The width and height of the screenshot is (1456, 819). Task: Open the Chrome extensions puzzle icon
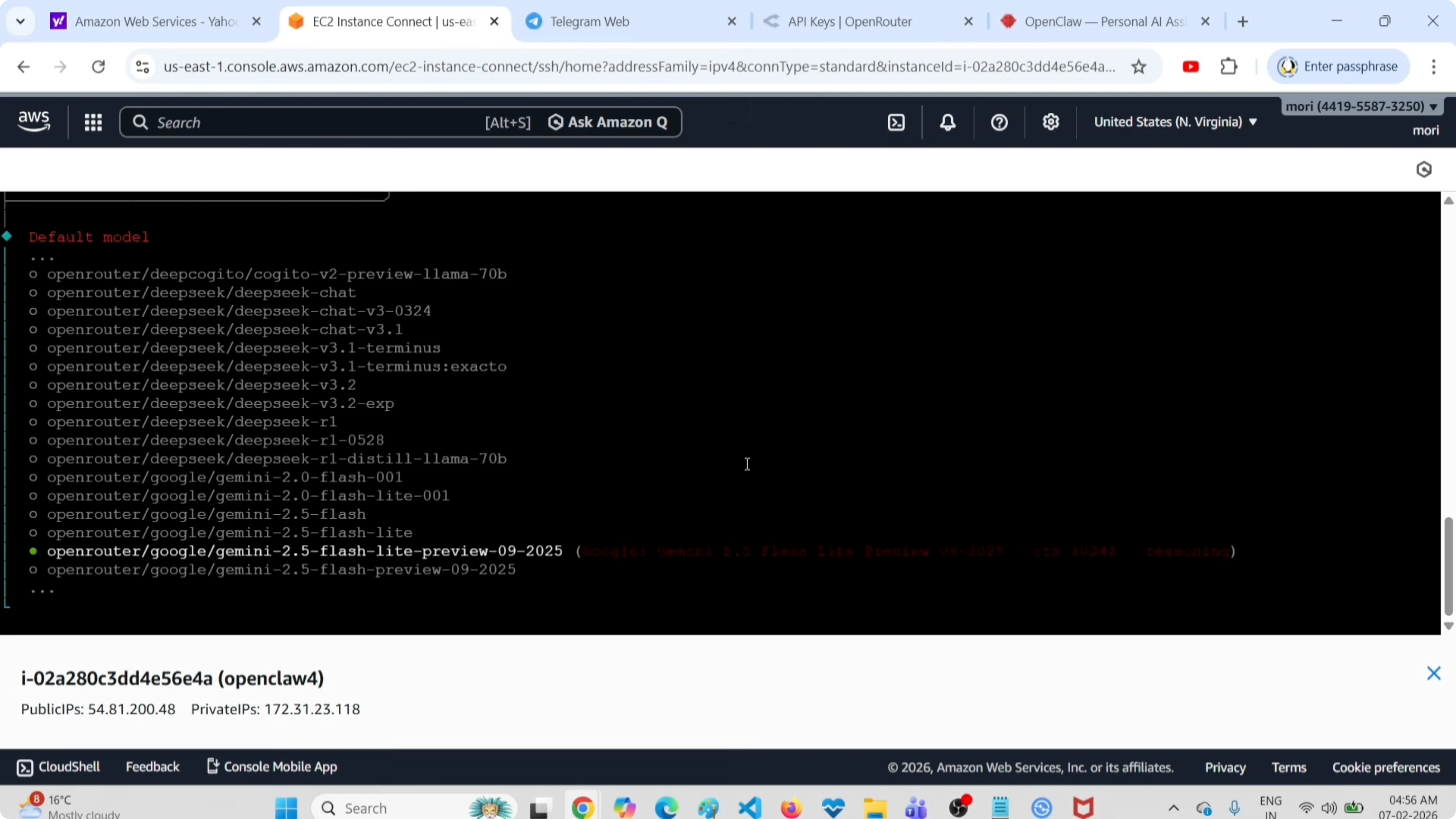tap(1229, 67)
